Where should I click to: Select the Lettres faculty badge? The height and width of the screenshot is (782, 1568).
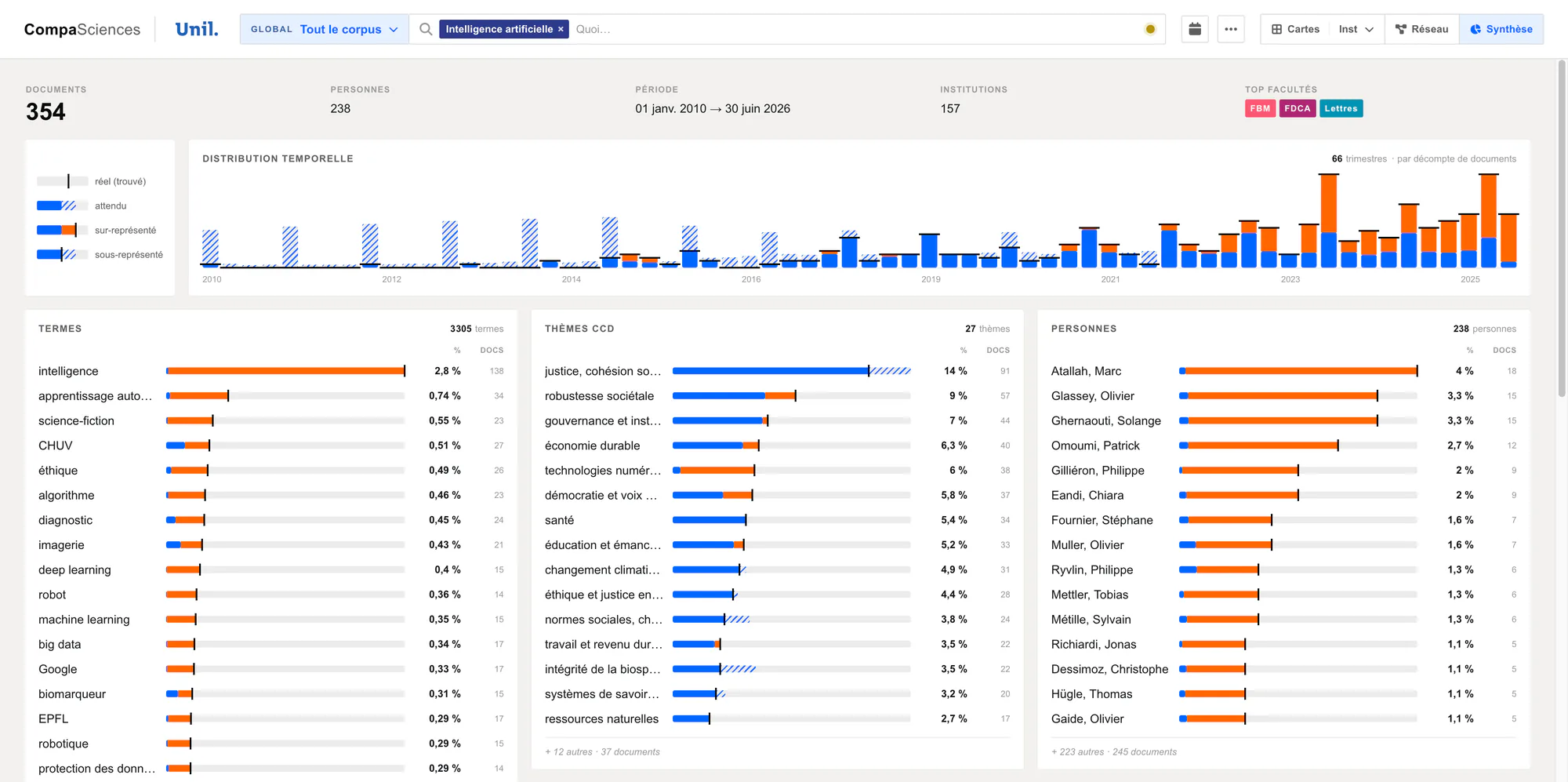[x=1341, y=108]
